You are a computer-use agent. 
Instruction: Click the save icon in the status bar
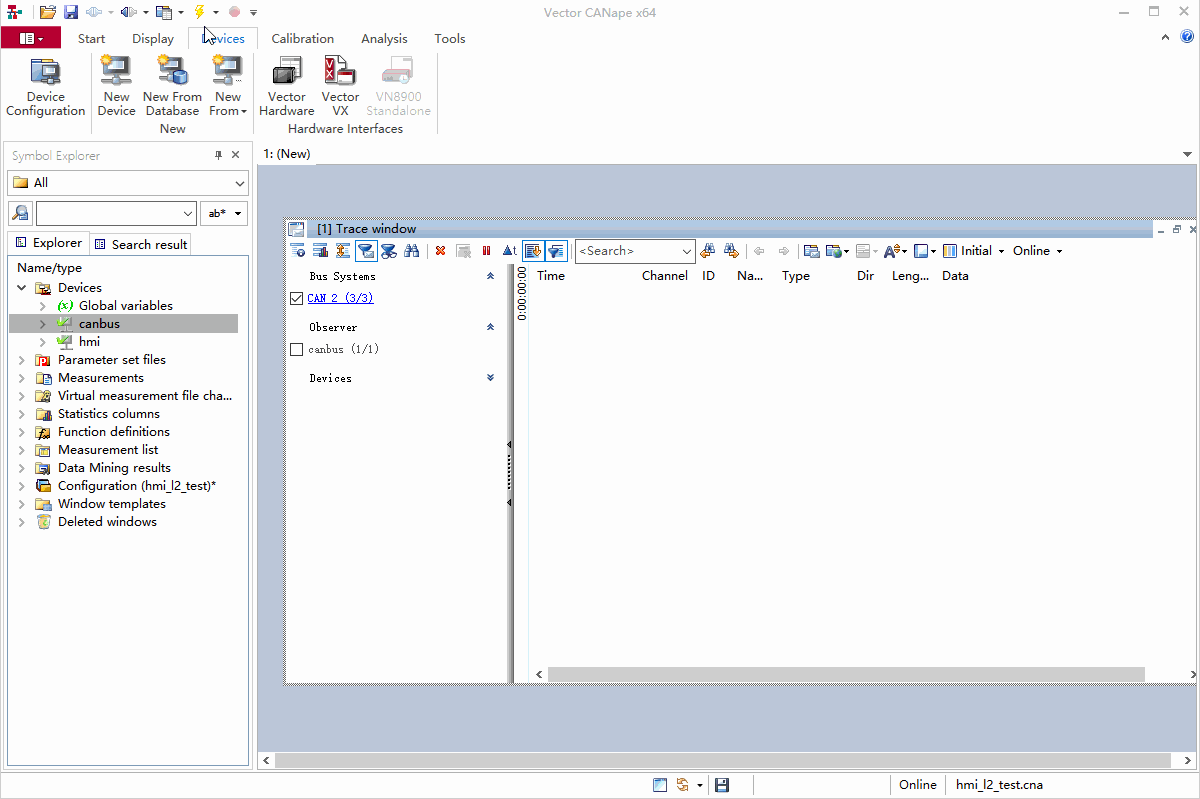(x=722, y=785)
